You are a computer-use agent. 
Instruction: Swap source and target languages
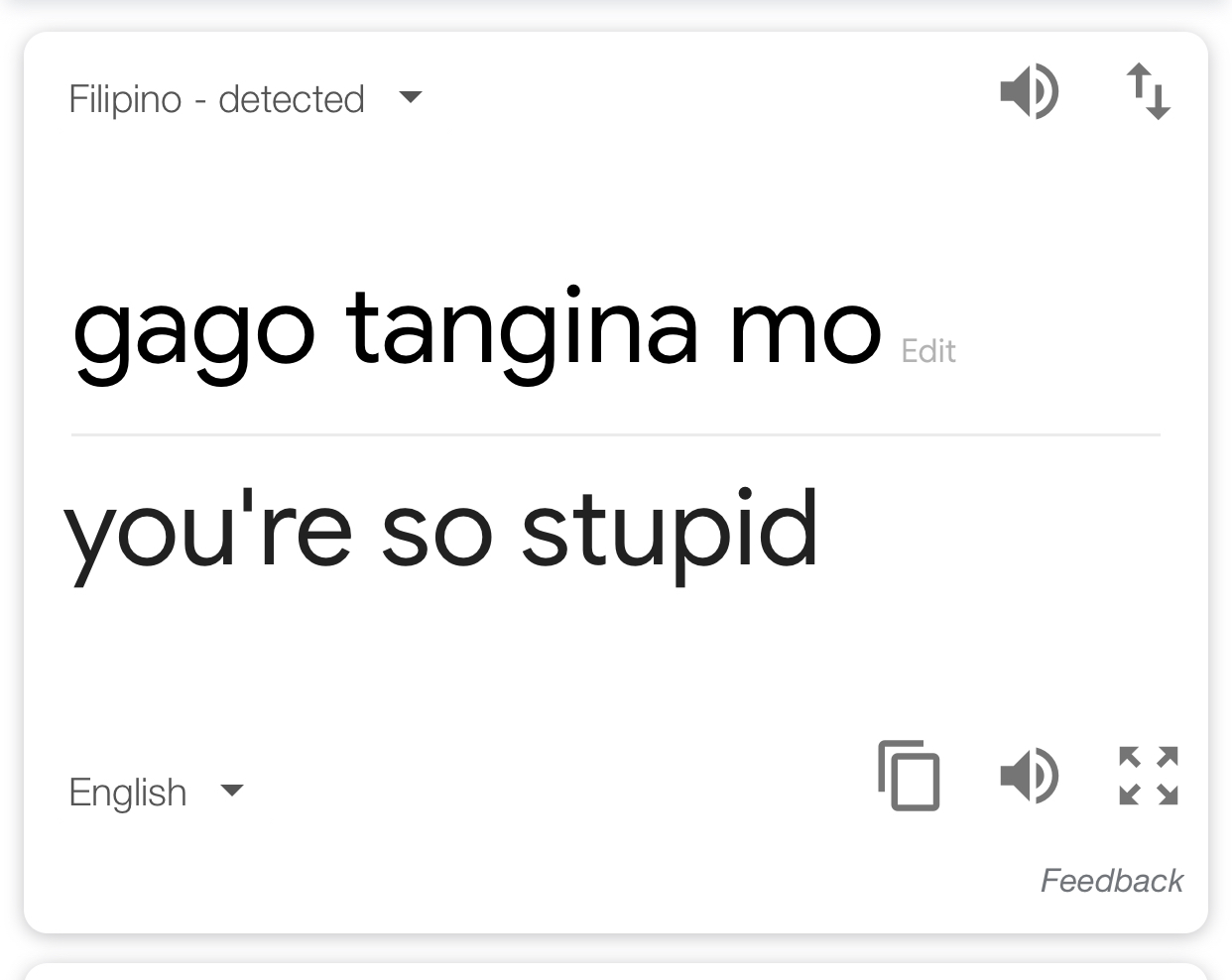pyautogui.click(x=1149, y=91)
